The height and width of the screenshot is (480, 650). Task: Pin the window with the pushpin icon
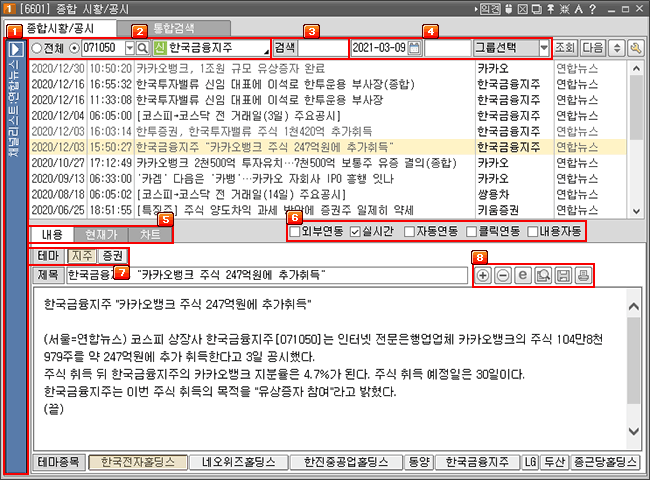coord(550,9)
